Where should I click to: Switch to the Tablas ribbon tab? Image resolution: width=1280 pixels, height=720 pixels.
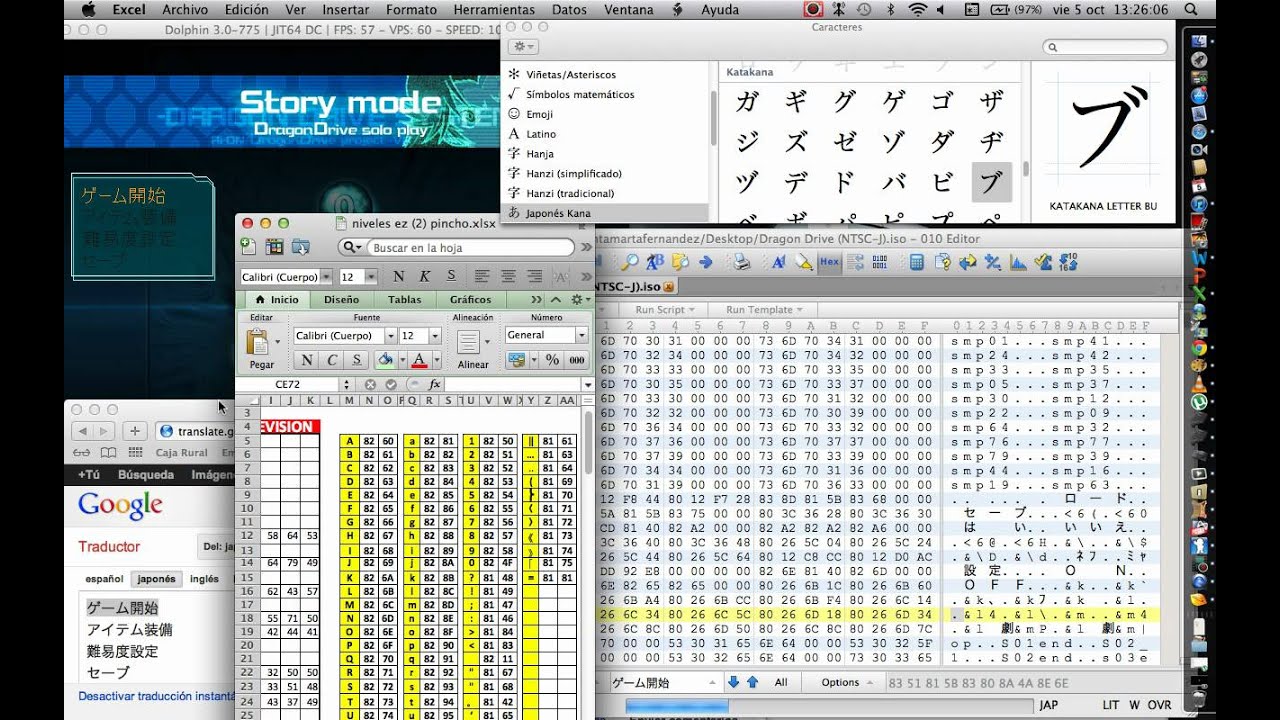pos(405,299)
